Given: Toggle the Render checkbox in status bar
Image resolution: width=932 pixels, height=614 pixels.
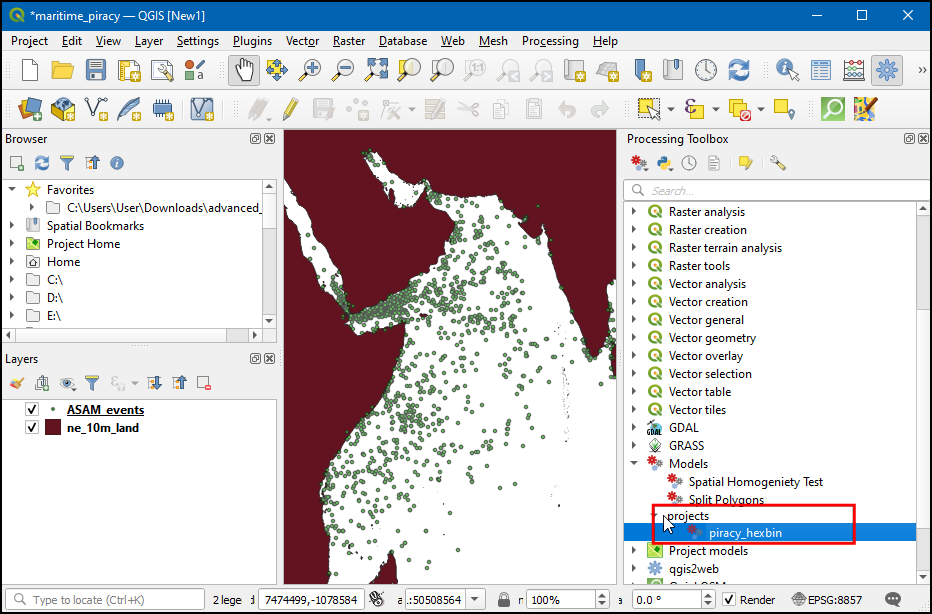Looking at the screenshot, I should [729, 600].
